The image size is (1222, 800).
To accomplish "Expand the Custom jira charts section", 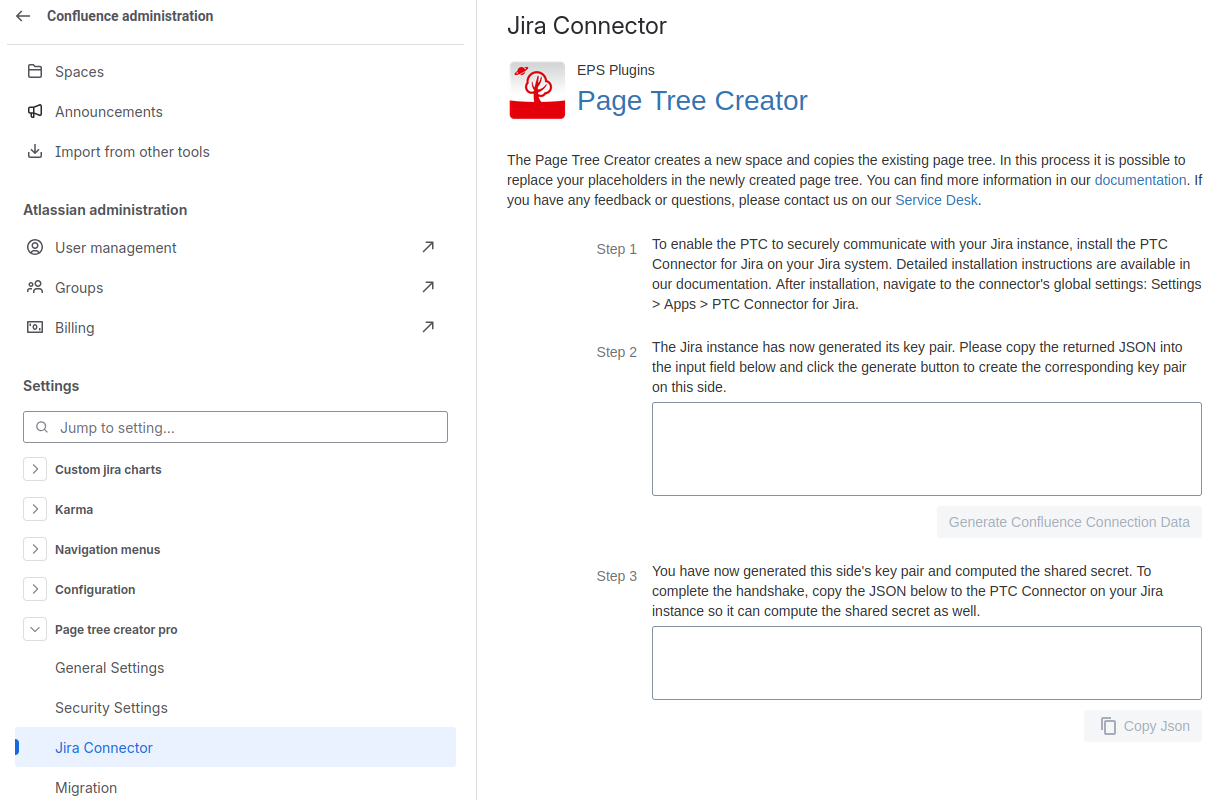I will (35, 469).
